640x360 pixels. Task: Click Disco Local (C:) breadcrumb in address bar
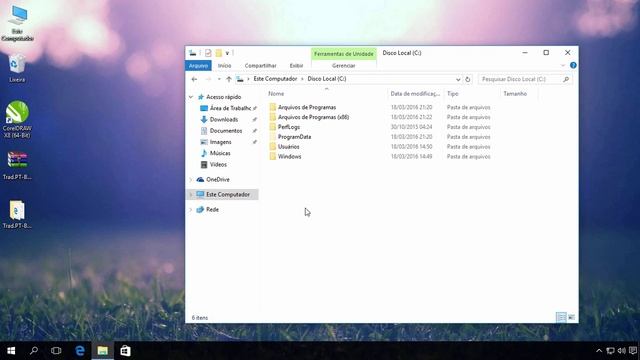pos(327,79)
